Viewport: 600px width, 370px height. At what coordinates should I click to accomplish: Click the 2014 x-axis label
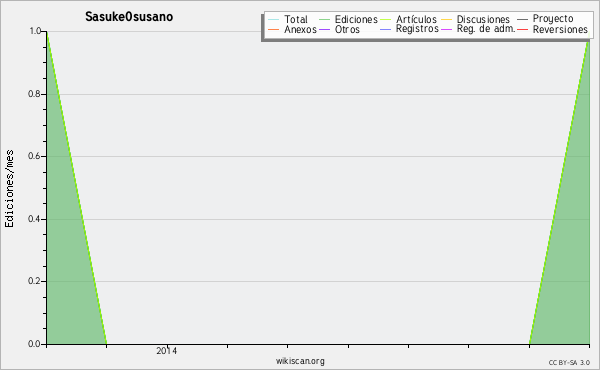coord(166,351)
